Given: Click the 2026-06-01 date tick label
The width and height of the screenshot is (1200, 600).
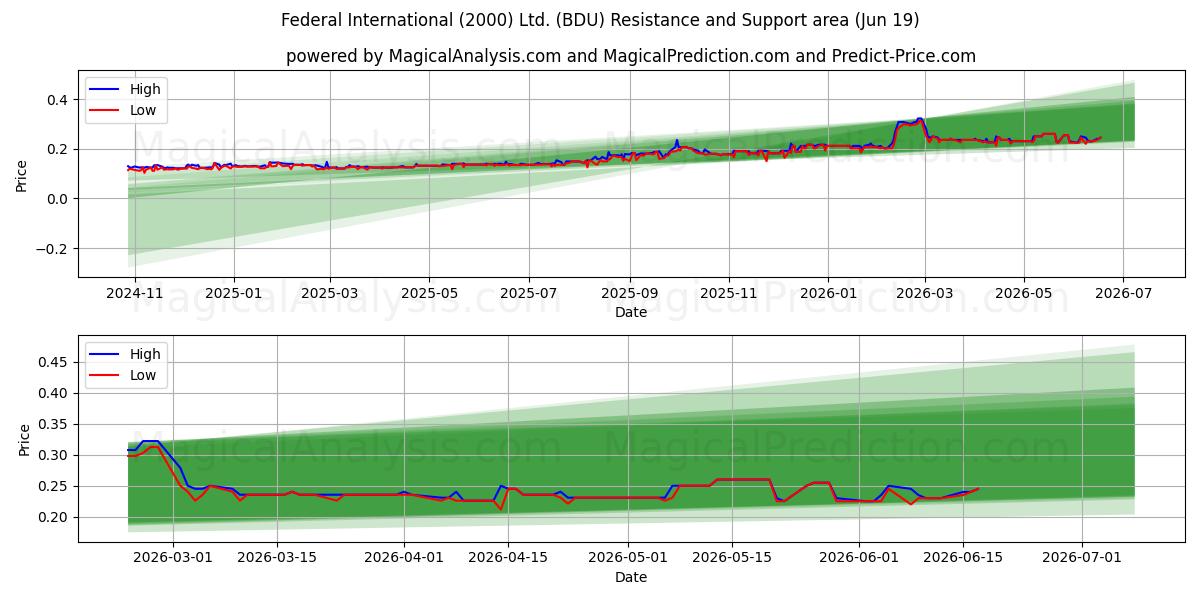Looking at the screenshot, I should 858,559.
